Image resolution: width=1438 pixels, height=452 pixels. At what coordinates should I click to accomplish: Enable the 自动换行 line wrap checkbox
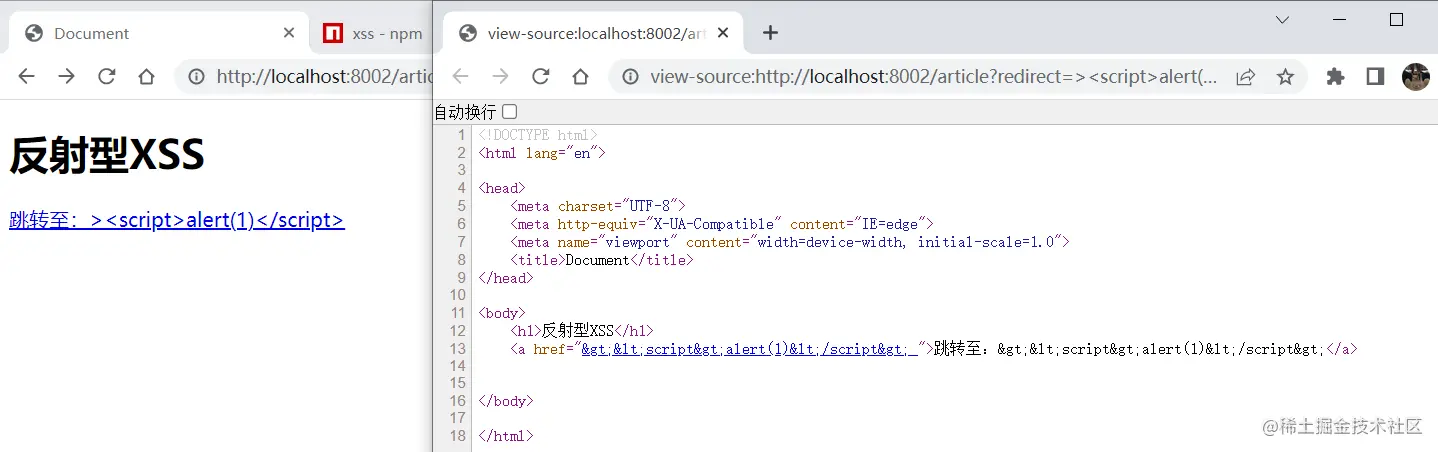pos(509,112)
